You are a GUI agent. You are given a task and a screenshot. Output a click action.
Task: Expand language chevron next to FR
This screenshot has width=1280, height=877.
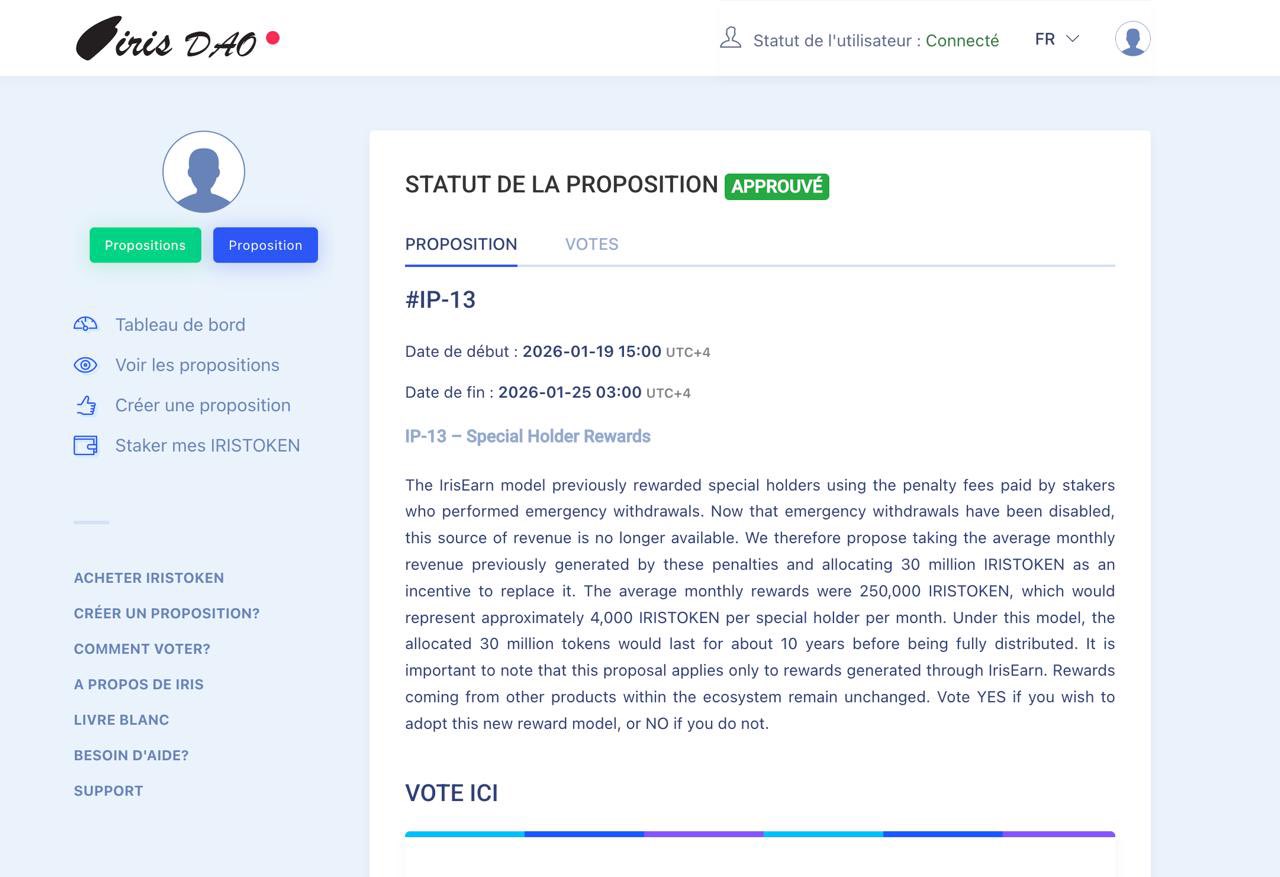1073,39
